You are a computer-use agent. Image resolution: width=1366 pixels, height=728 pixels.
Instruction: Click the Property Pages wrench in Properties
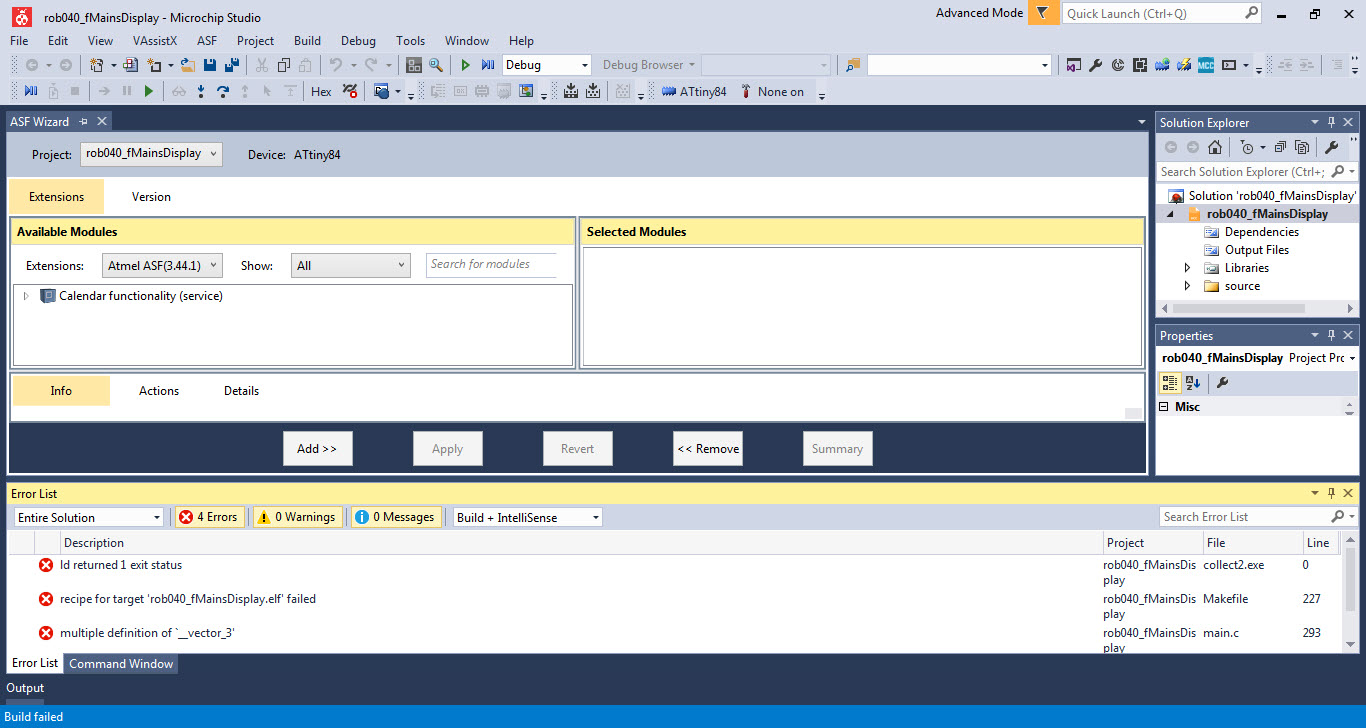point(1221,382)
